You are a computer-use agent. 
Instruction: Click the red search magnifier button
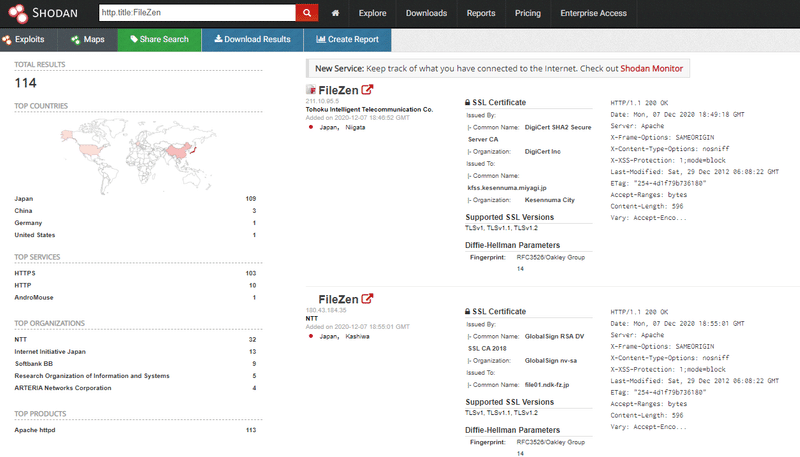[x=307, y=13]
